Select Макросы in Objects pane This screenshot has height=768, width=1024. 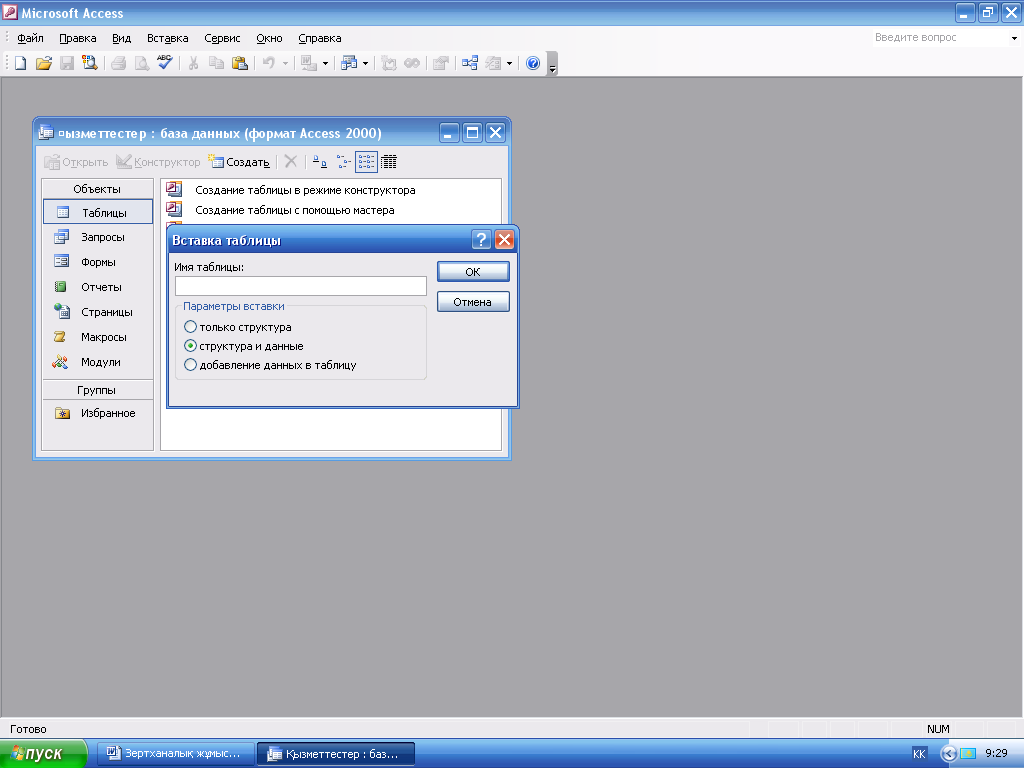click(x=98, y=337)
